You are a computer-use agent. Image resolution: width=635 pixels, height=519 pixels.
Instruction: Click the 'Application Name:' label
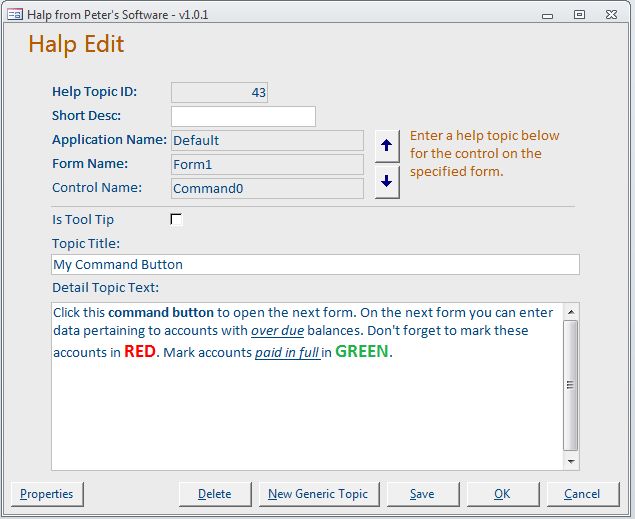tap(109, 140)
